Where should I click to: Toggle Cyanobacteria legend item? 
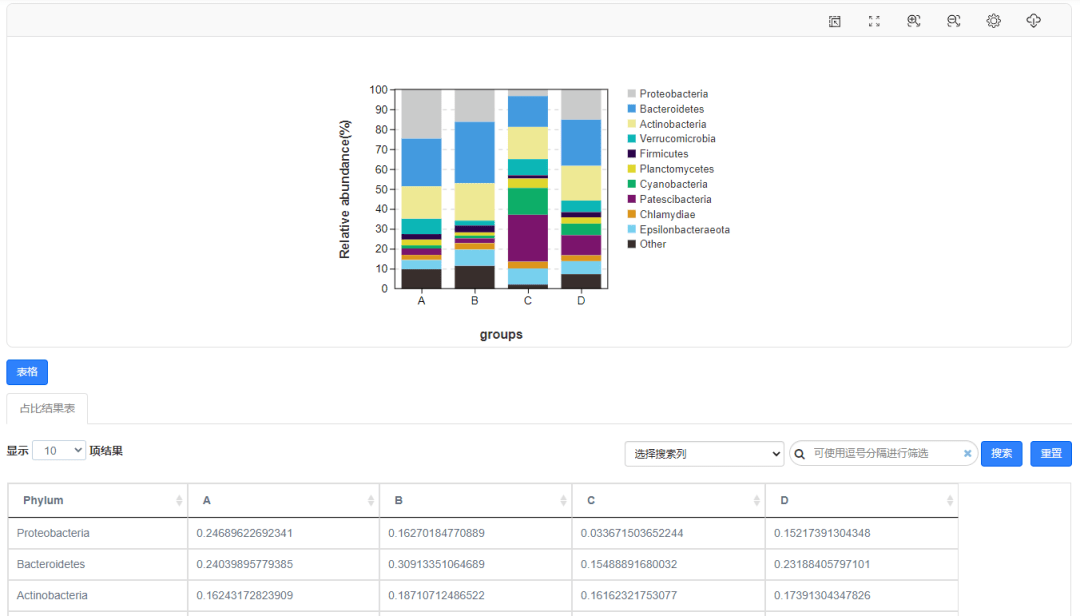tap(673, 184)
